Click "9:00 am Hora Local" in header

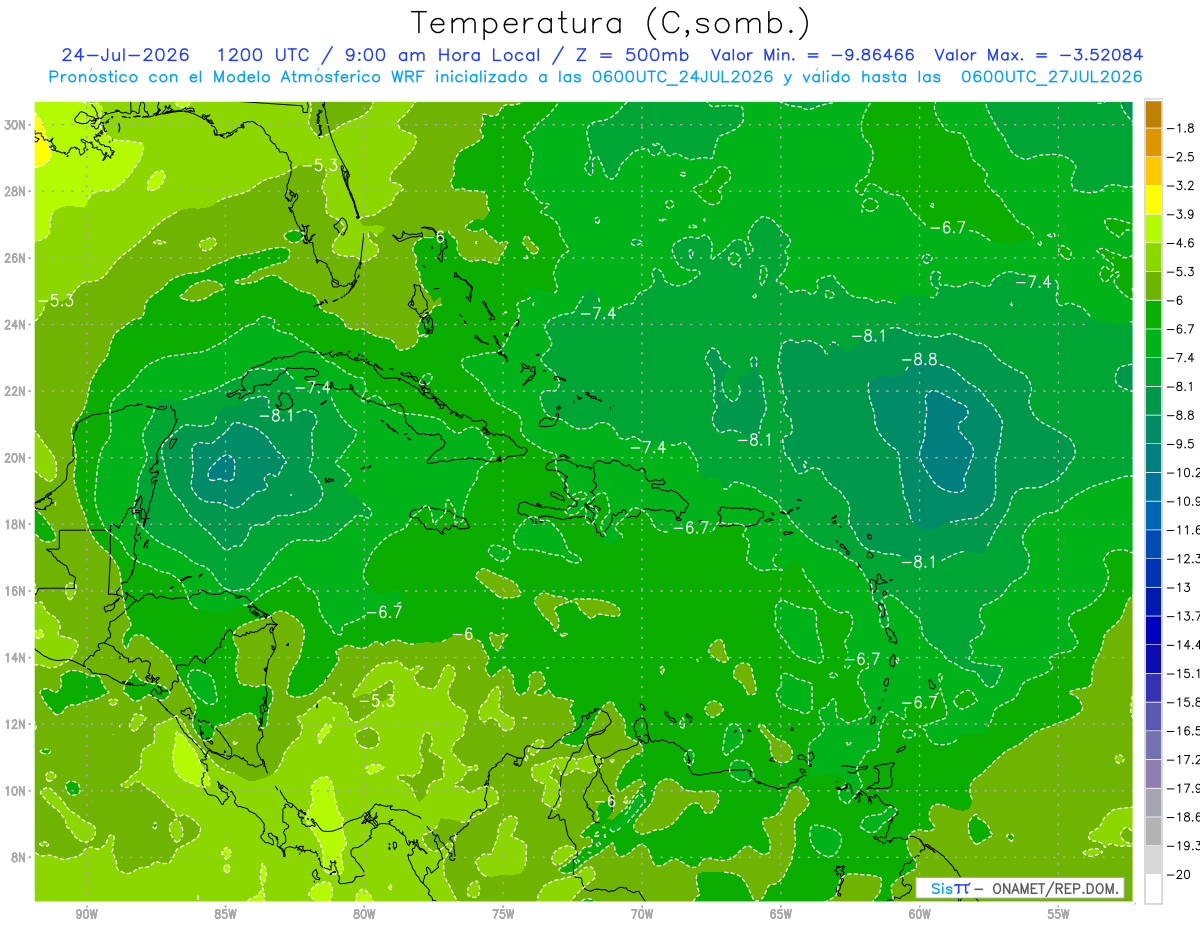(442, 55)
